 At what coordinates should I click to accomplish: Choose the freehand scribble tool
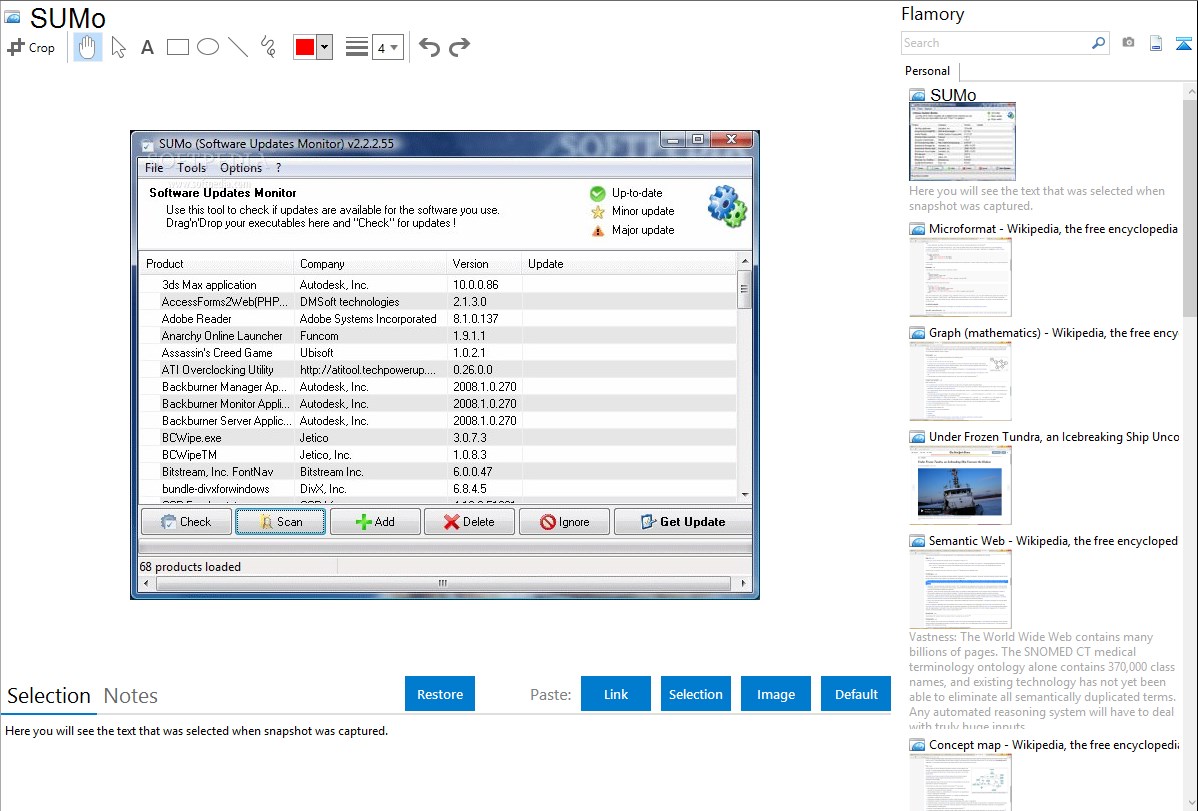coord(268,47)
